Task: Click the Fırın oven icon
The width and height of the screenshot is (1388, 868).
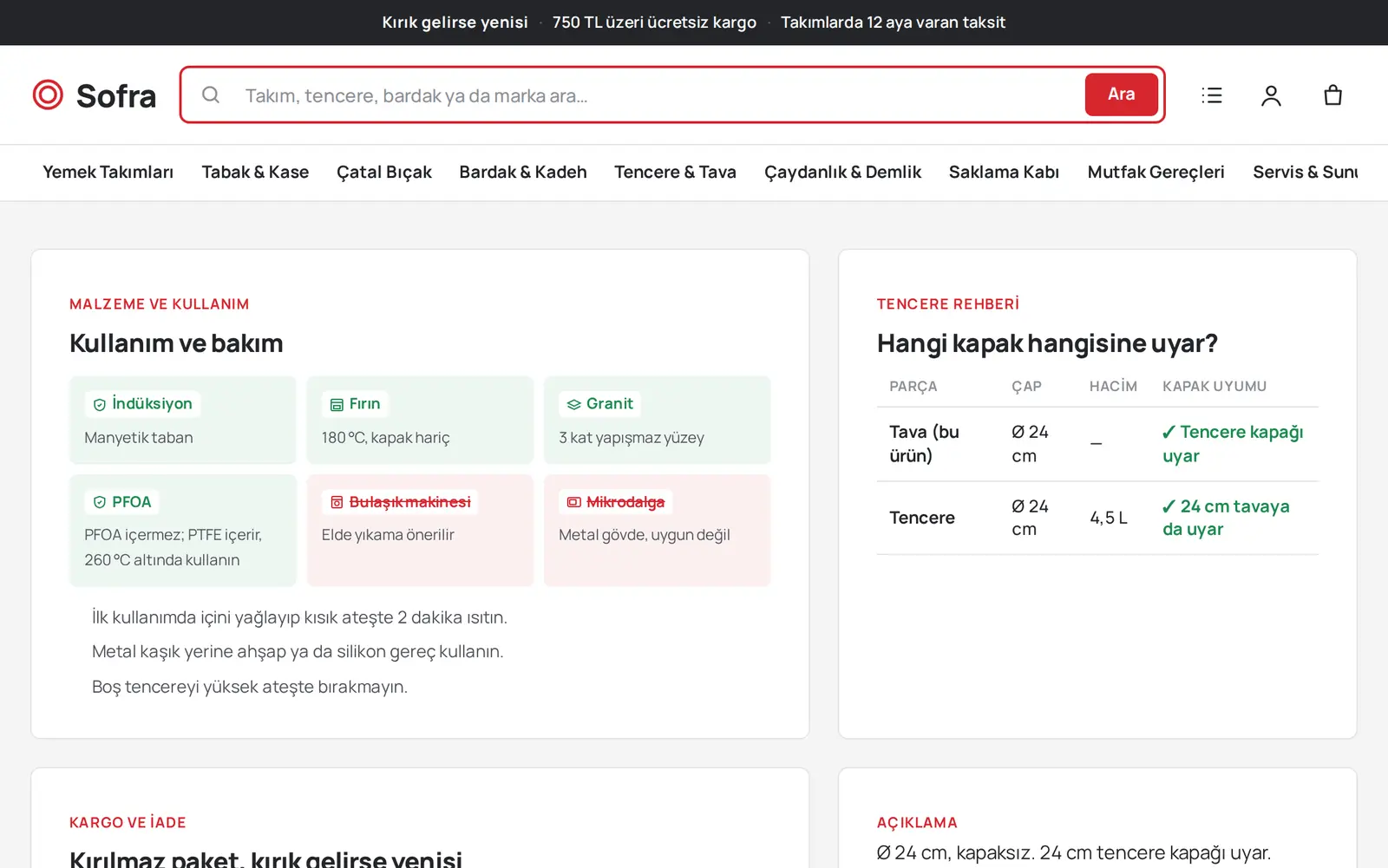Action: (x=337, y=404)
